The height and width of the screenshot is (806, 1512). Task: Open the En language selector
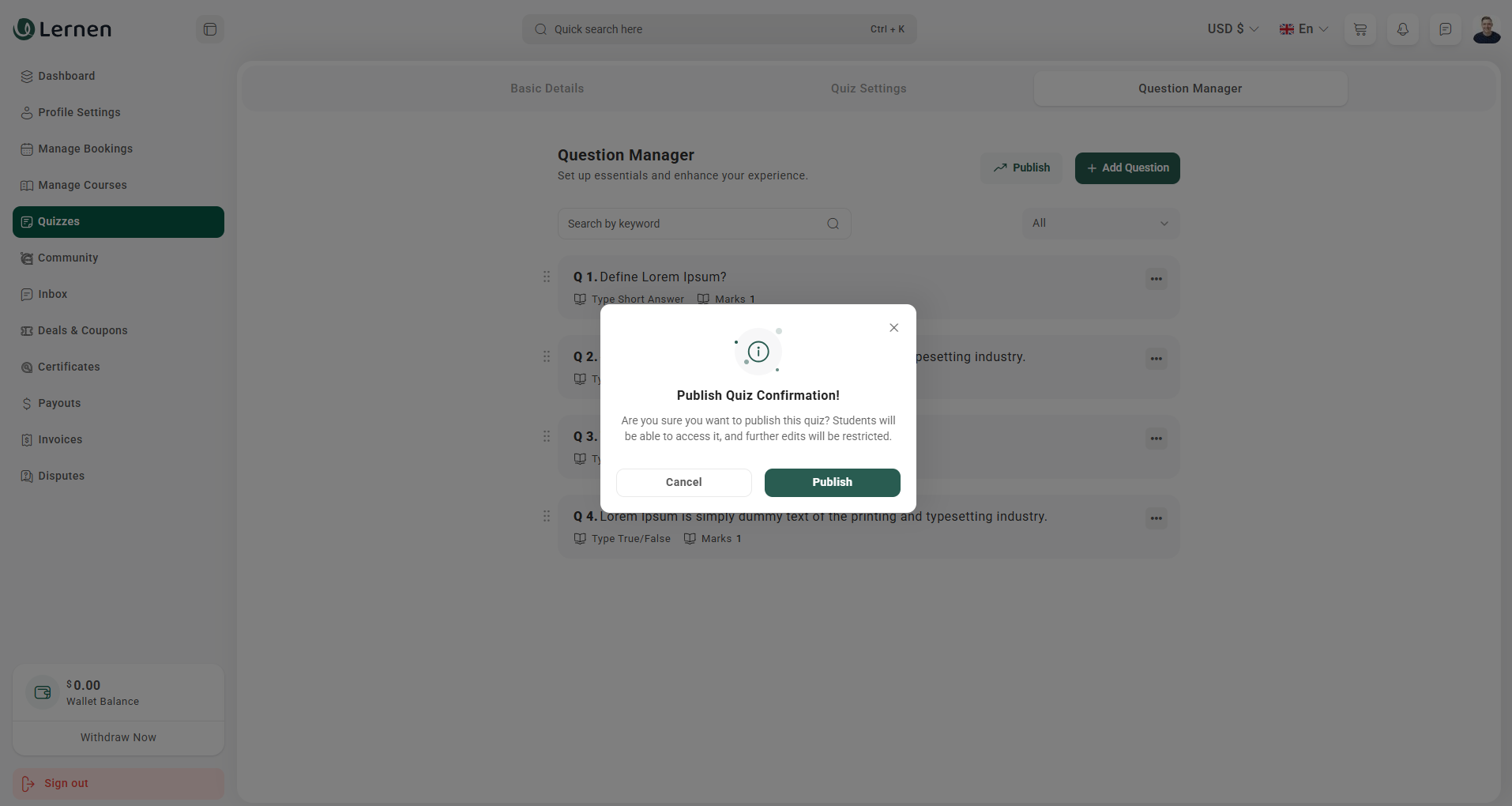click(x=1303, y=29)
